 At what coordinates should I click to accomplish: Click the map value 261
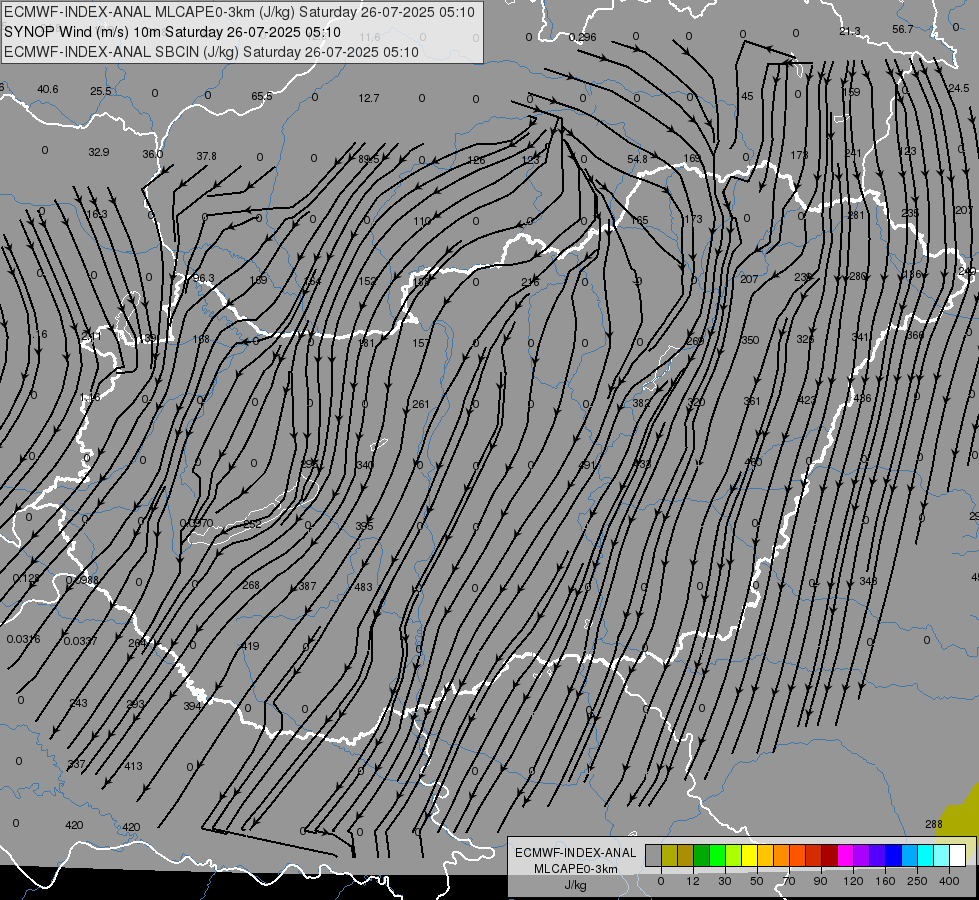point(421,404)
